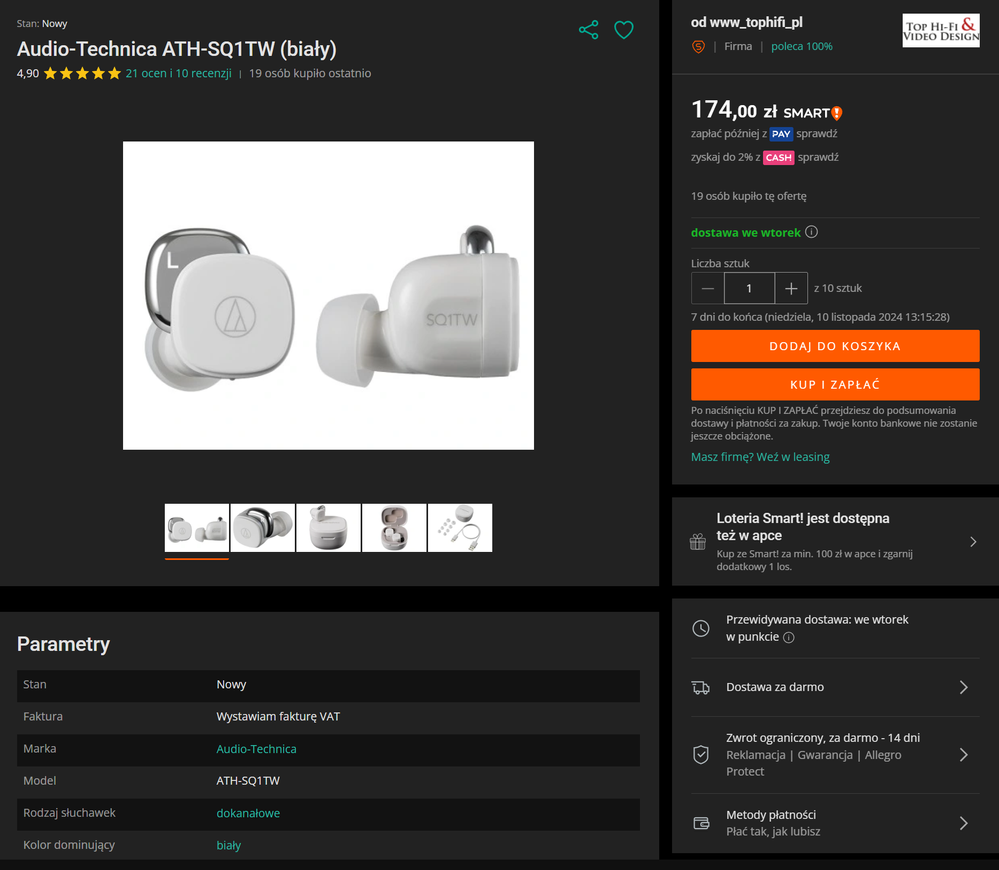Click the delivery date info icon
Viewport: 999px width, 870px height.
pyautogui.click(x=811, y=232)
